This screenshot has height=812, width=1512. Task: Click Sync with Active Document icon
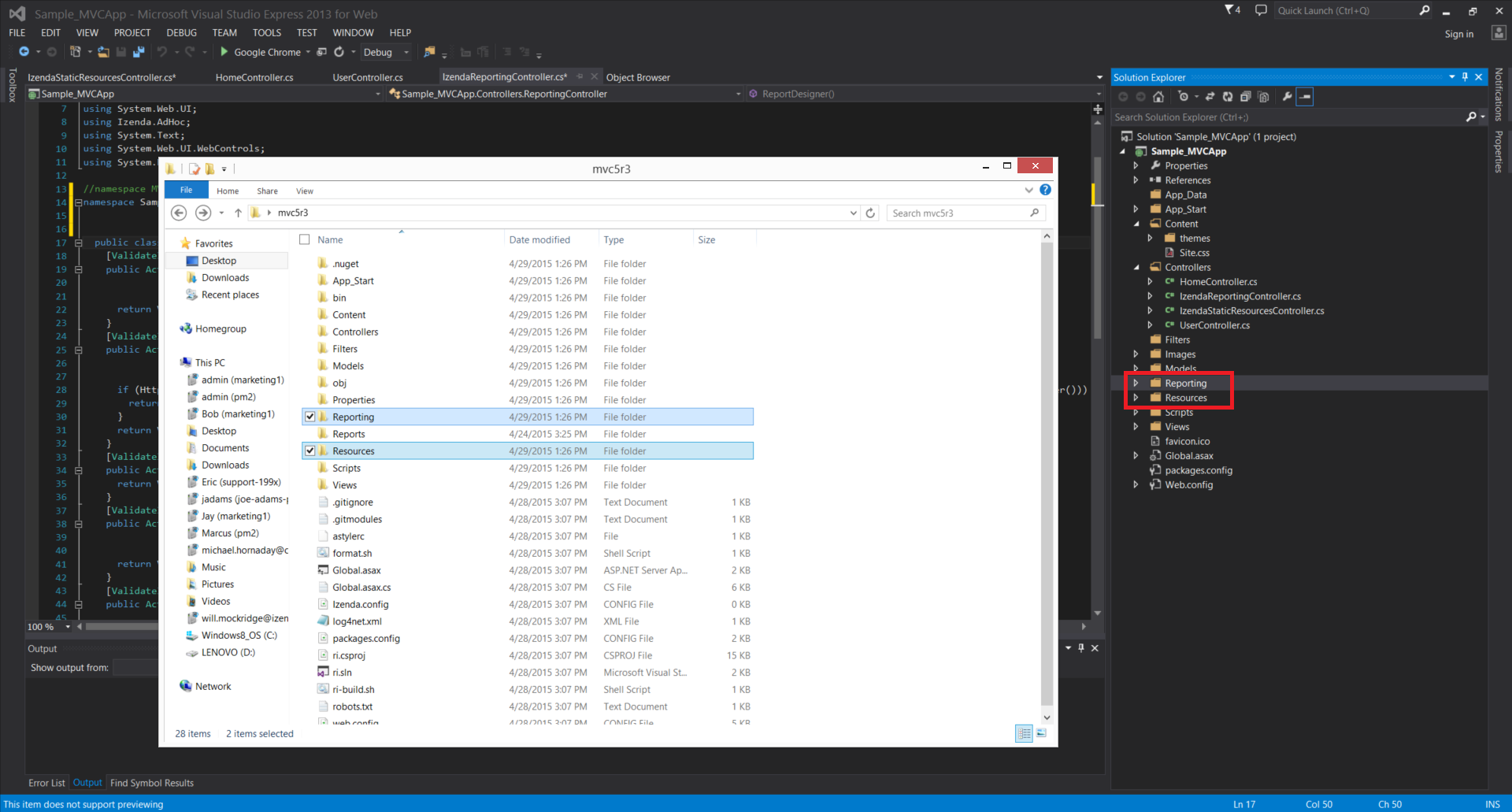1210,97
